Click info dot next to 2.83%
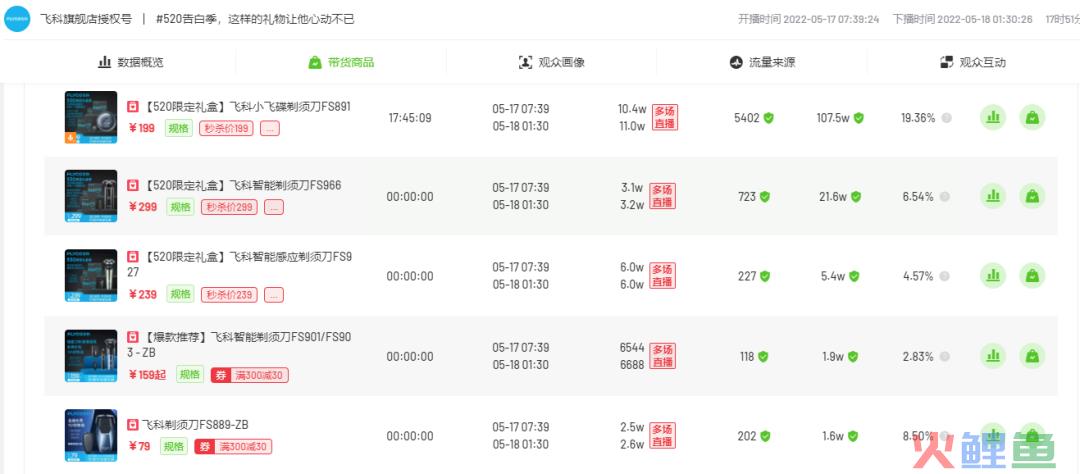Screen dimensions: 1080x474 pyautogui.click(x=944, y=357)
